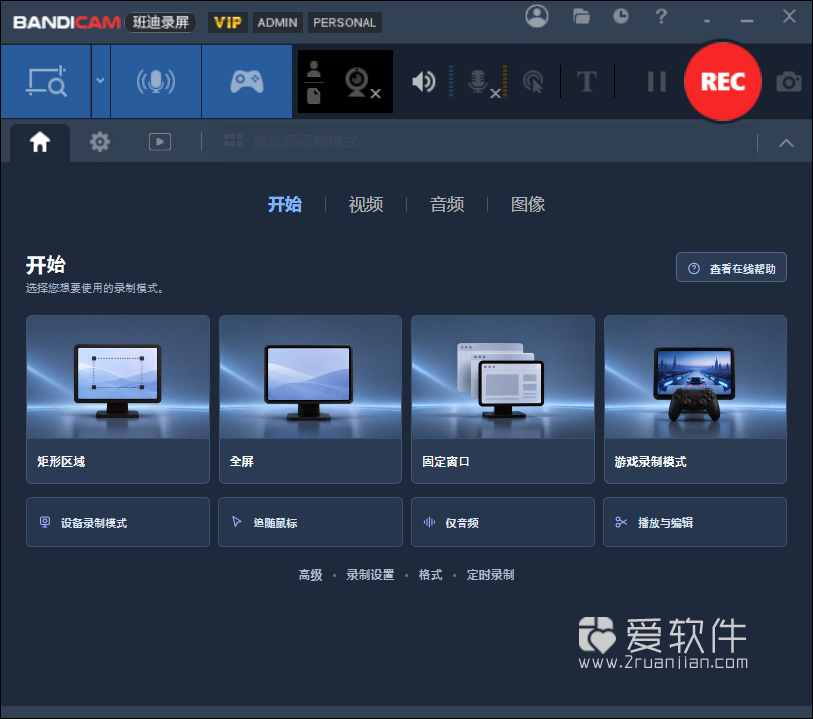The width and height of the screenshot is (813, 719).
Task: Open scheduled recording clock icon
Action: pos(621,17)
